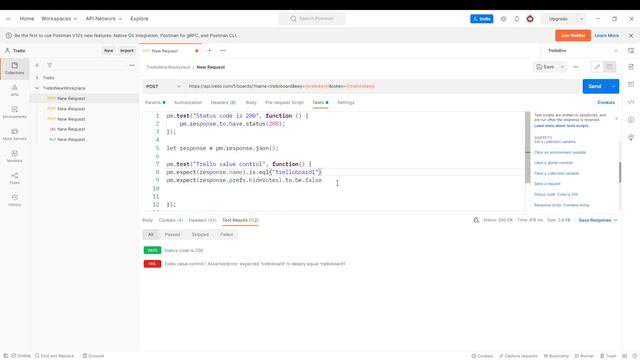
Task: Open the Save Response dropdown
Action: tap(598, 220)
